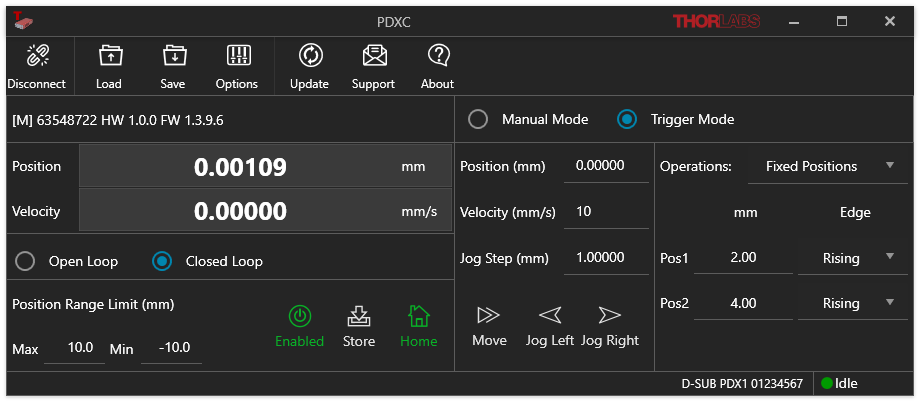Open the Support envelope icon

point(374,56)
